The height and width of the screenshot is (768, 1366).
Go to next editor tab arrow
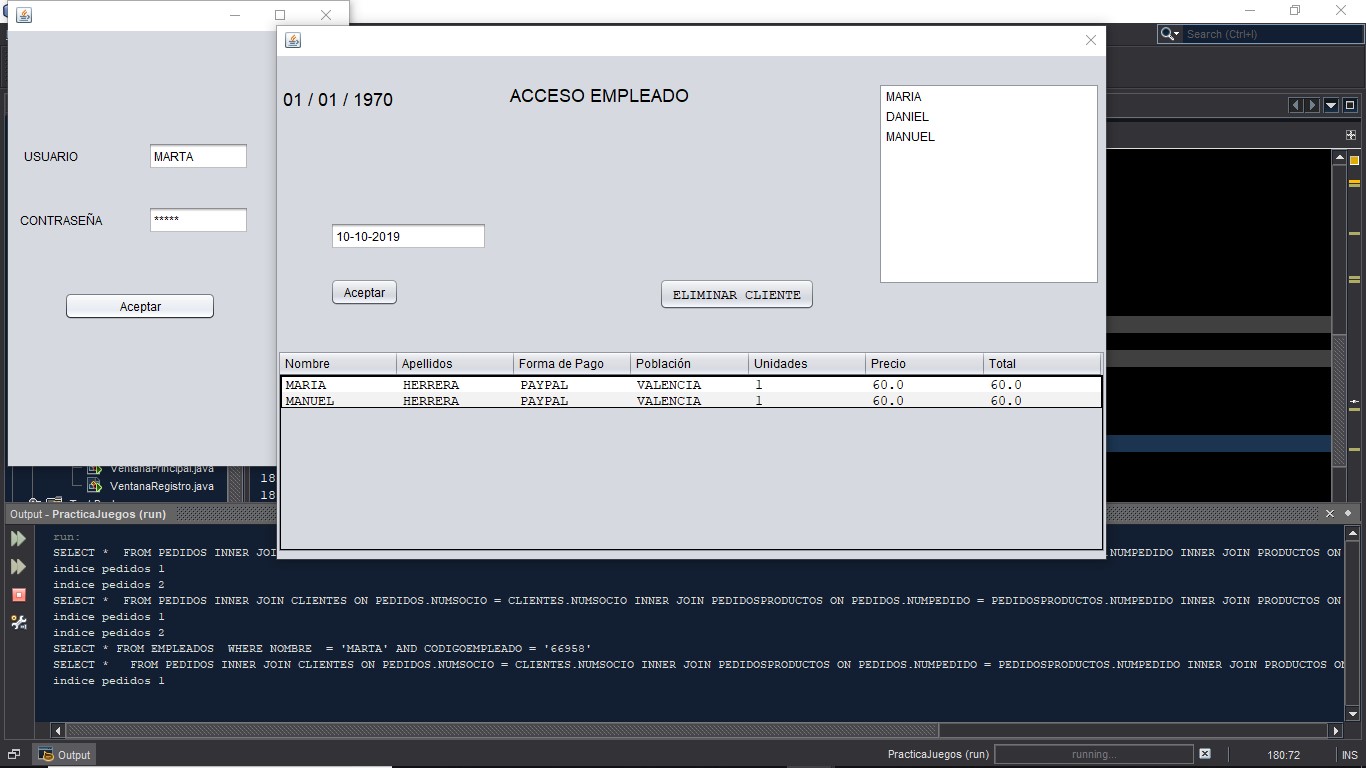1312,105
